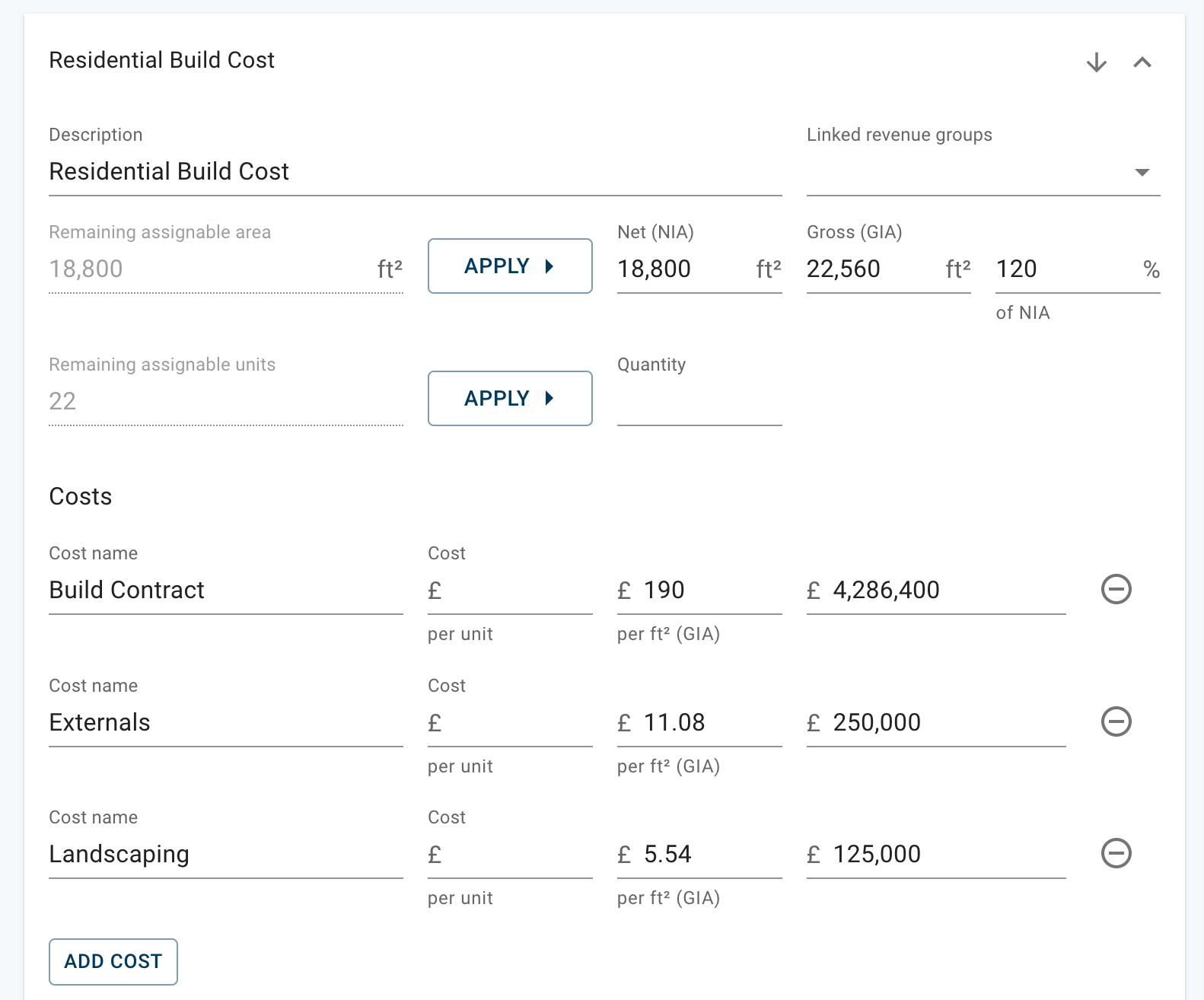Edit the Description field
1204x1000 pixels.
pos(416,172)
